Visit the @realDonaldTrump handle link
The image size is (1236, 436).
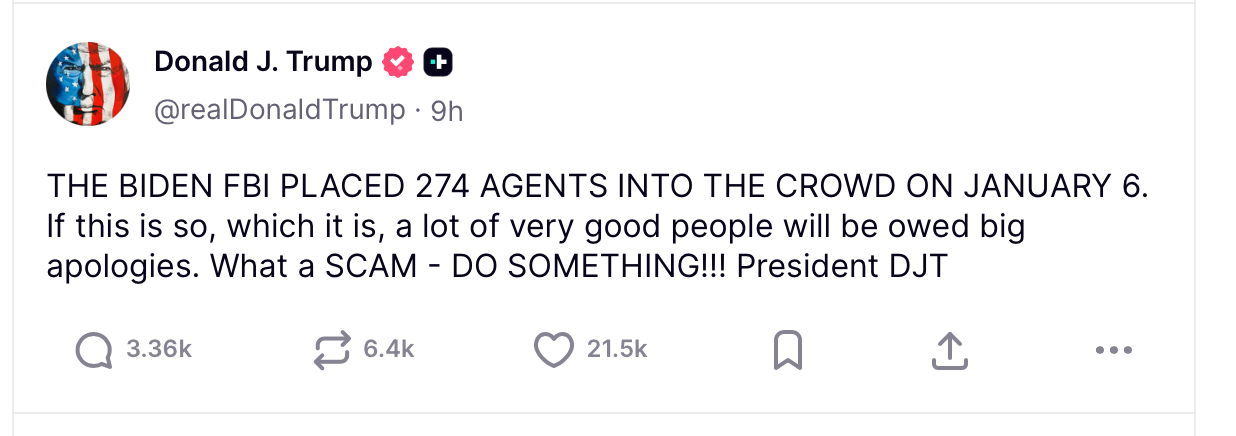279,110
